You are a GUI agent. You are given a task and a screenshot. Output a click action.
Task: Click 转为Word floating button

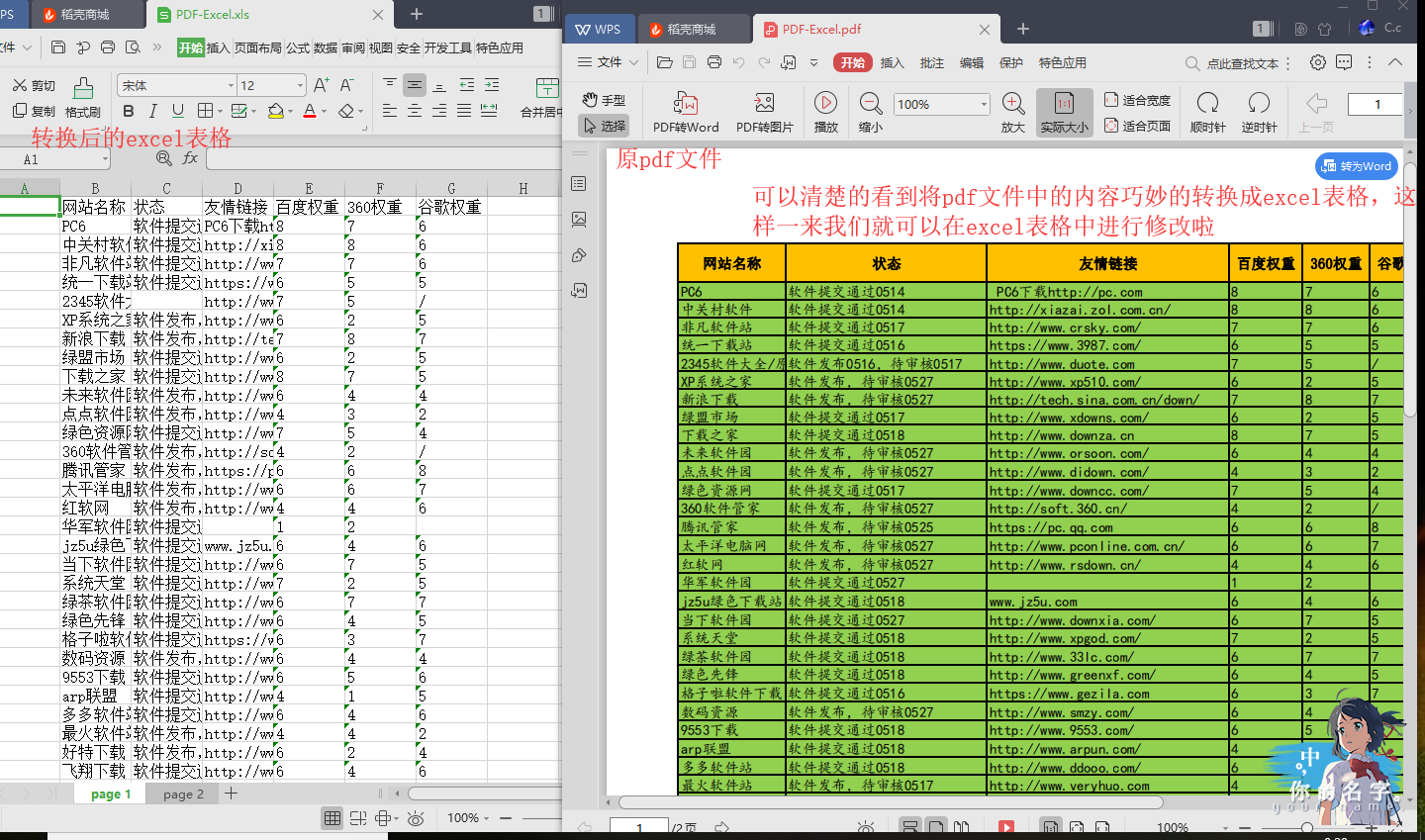click(x=1356, y=166)
